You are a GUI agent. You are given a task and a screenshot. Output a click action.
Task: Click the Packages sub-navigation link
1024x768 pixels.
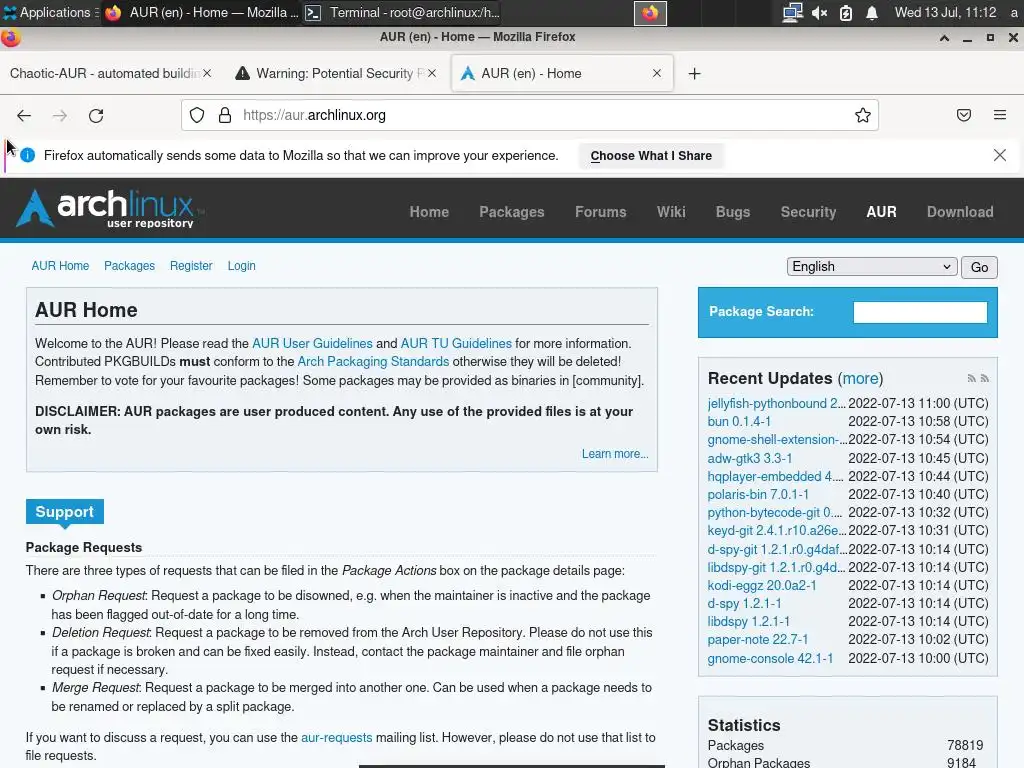point(129,266)
